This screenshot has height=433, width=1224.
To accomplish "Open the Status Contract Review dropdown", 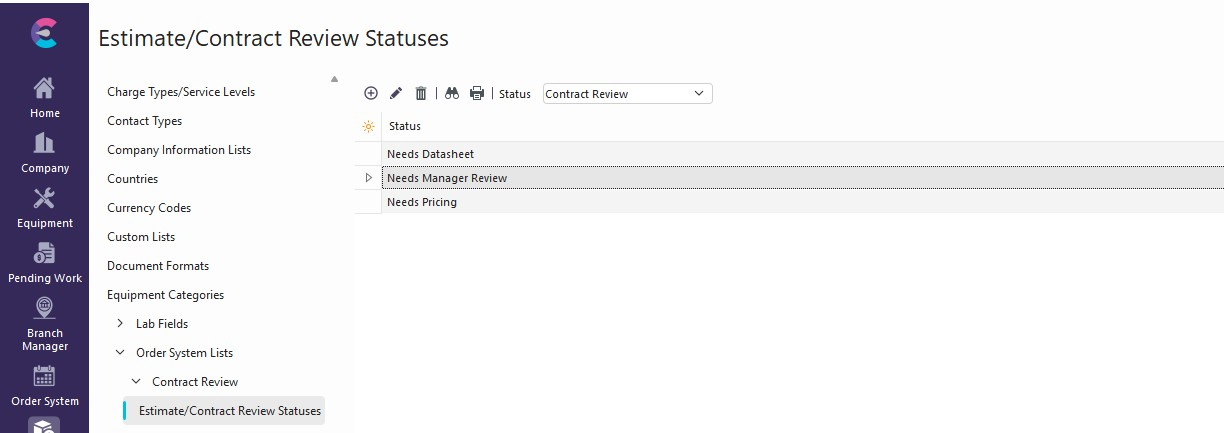I will pyautogui.click(x=627, y=94).
